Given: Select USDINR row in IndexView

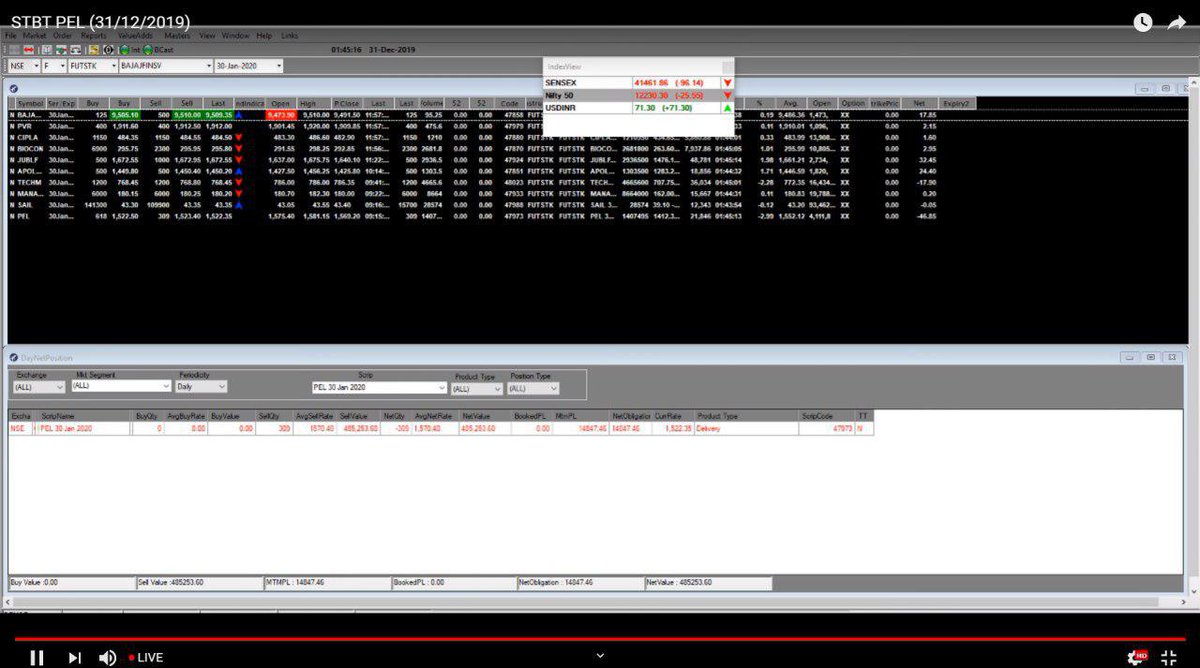Looking at the screenshot, I should coord(639,107).
